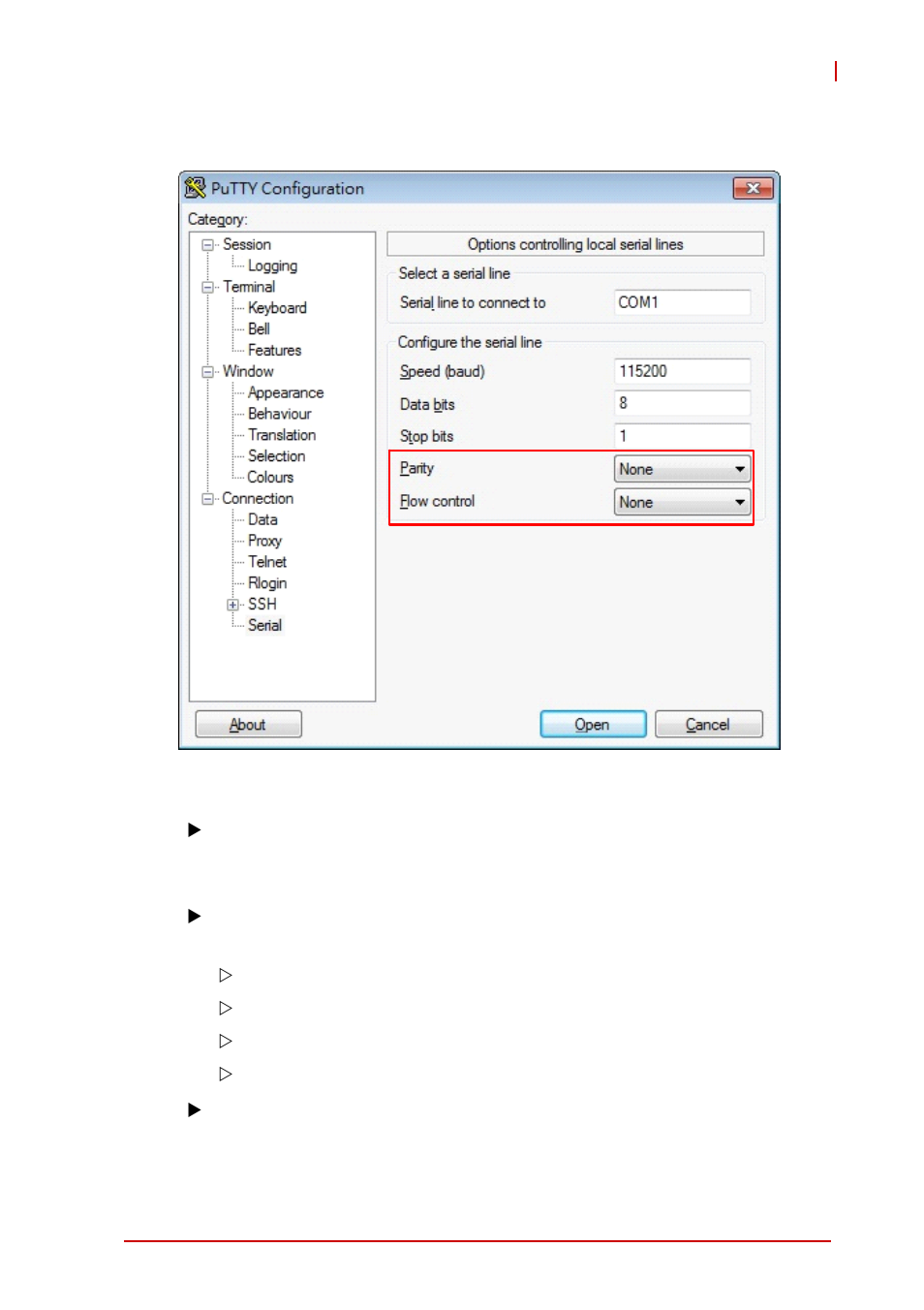
Task: Collapse the Connection tree node
Action: [207, 499]
